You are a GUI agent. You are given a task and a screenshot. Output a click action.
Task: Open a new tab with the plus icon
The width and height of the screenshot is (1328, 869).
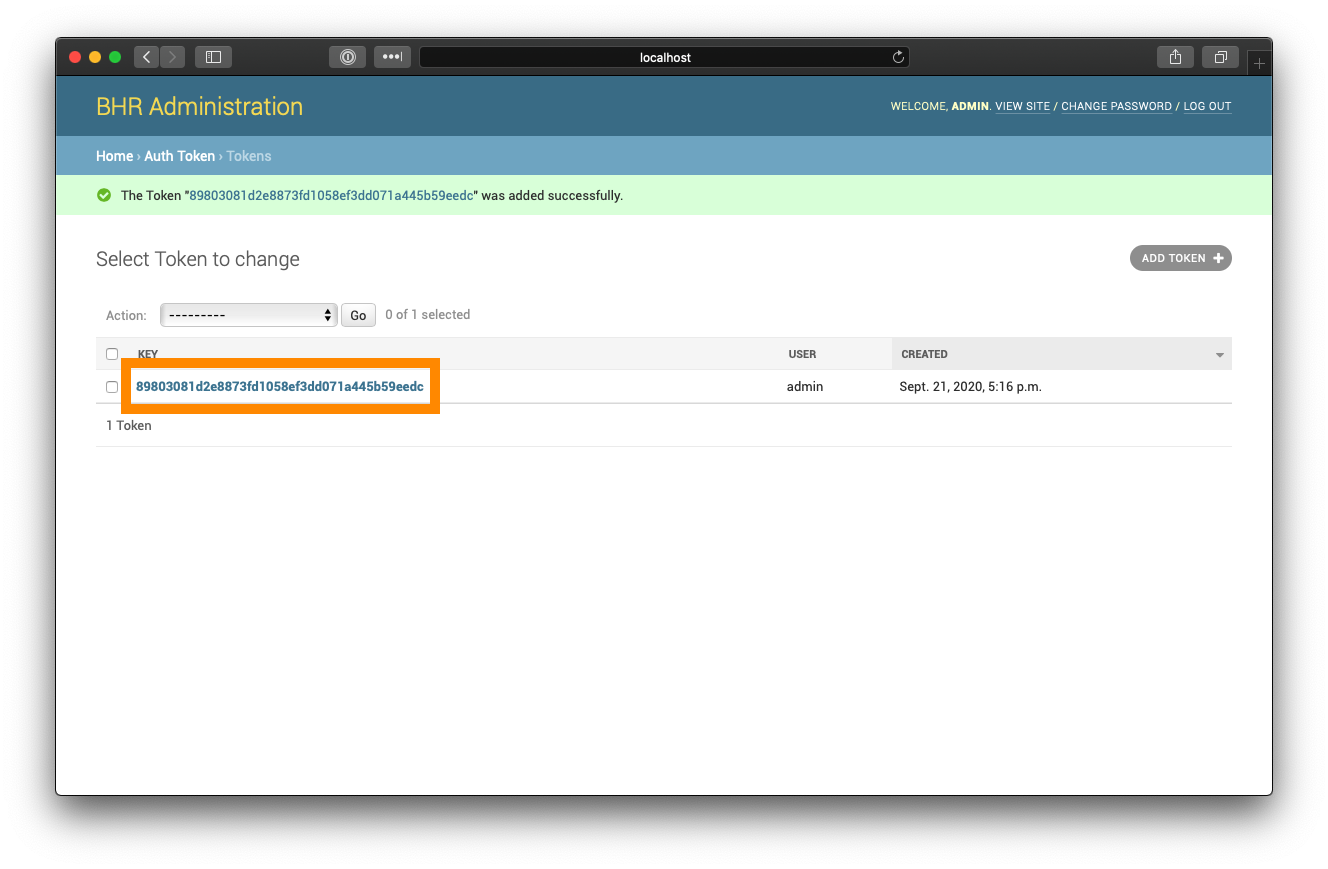[1259, 63]
